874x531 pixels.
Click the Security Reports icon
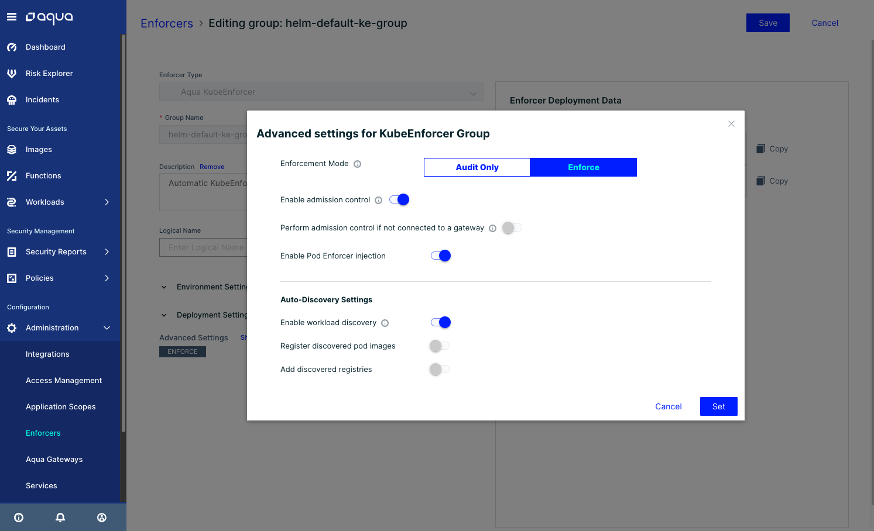click(x=12, y=252)
